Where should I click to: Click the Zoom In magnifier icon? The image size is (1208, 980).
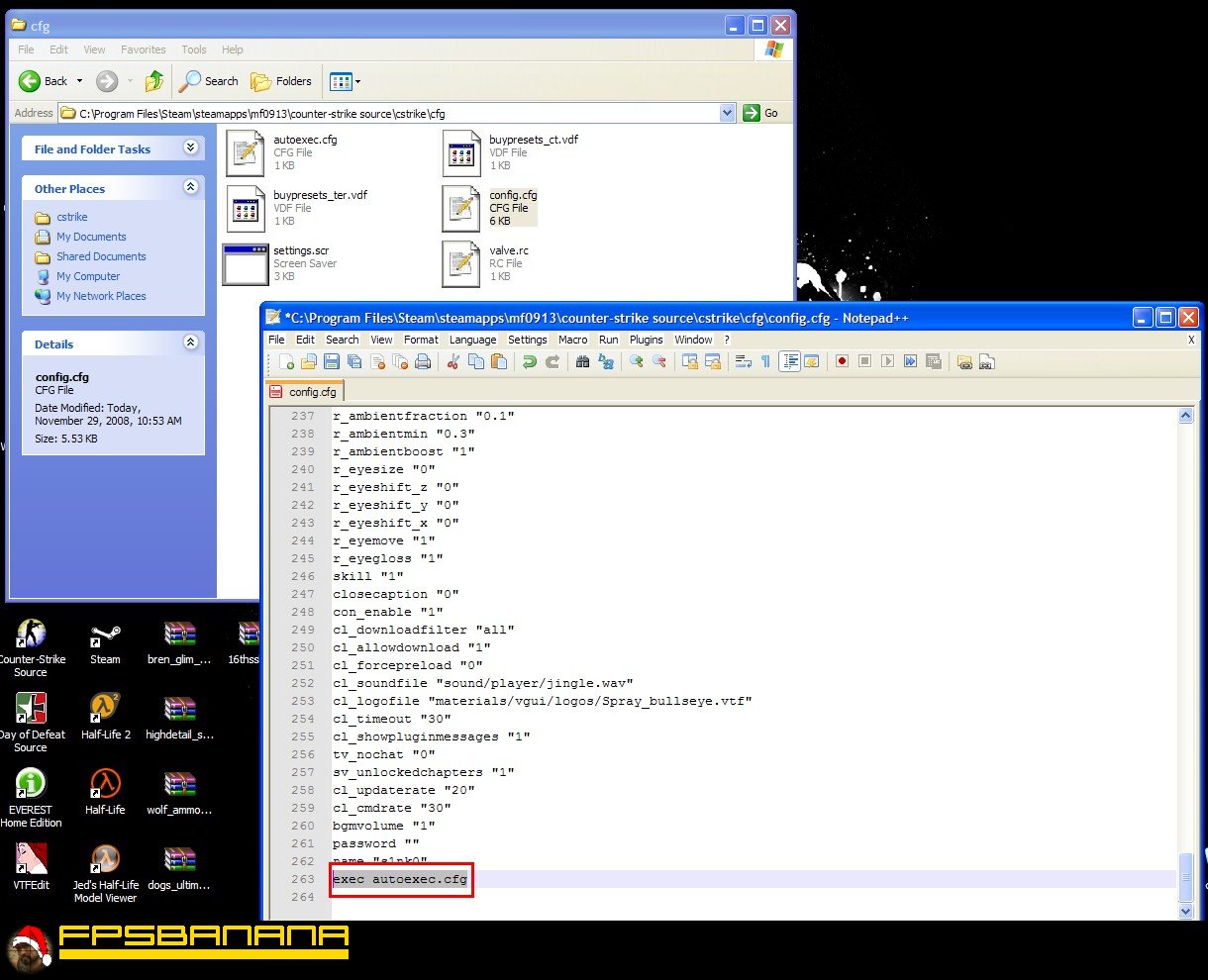pos(636,362)
